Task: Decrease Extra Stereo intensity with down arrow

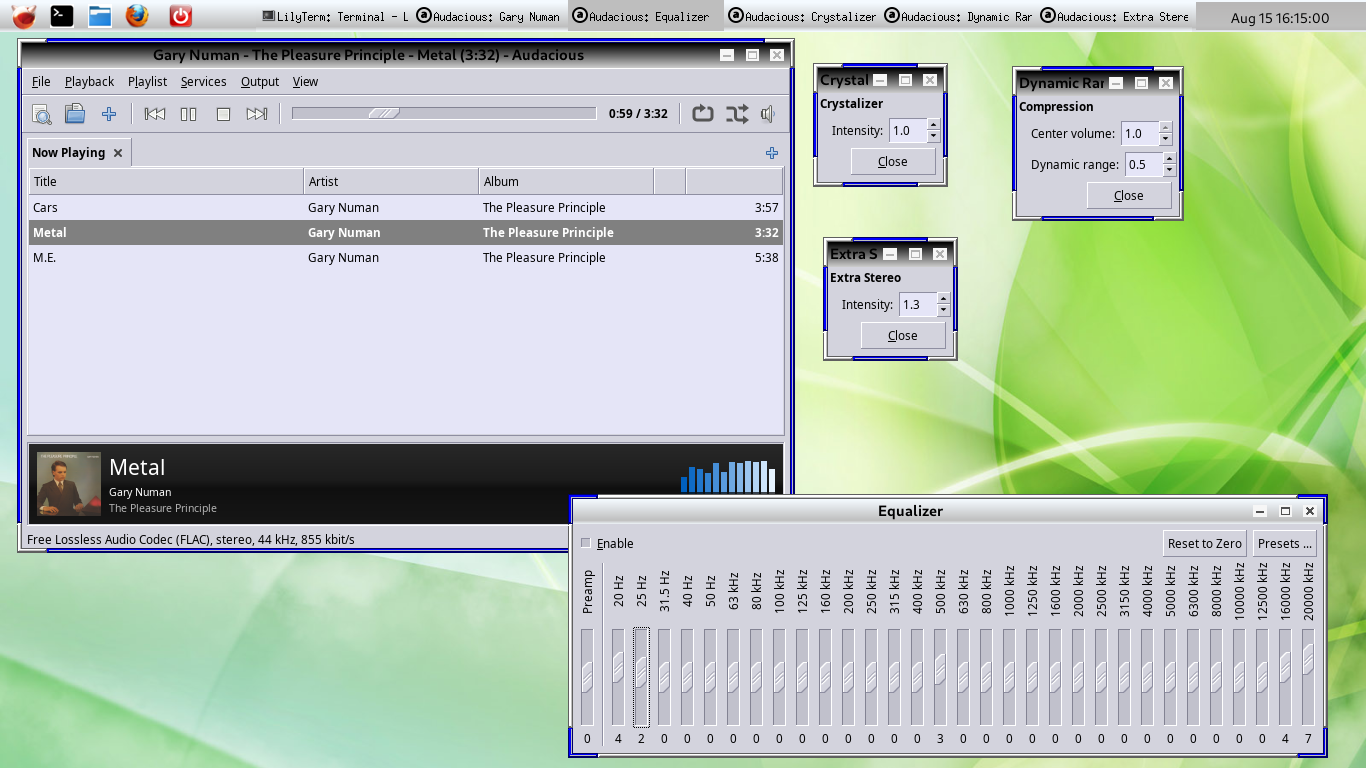Action: (x=944, y=310)
